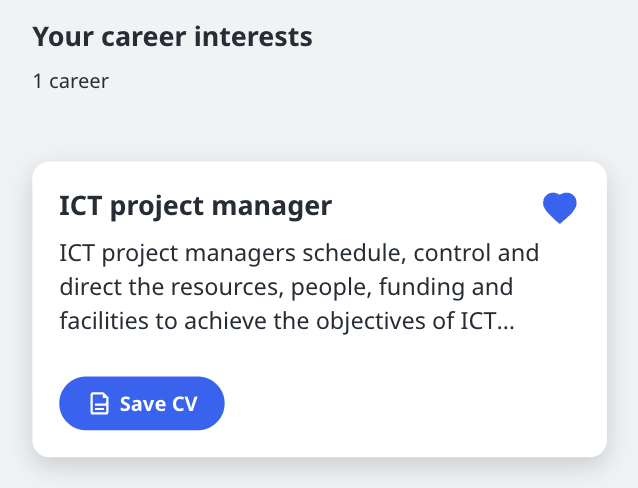This screenshot has width=638, height=488.
Task: Click the 'direct the resources, people' description line
Action: pyautogui.click(x=286, y=287)
